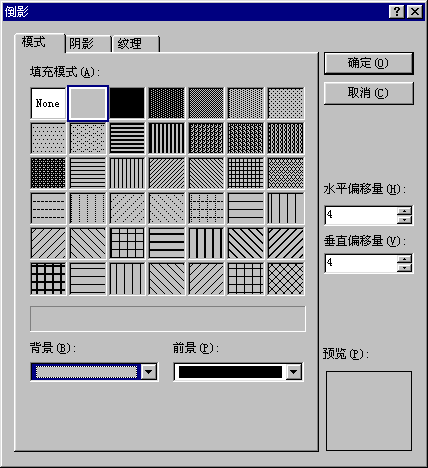428x468 pixels.
Task: Decrease the 垂直偏移量 value with the down arrow
Action: click(404, 267)
